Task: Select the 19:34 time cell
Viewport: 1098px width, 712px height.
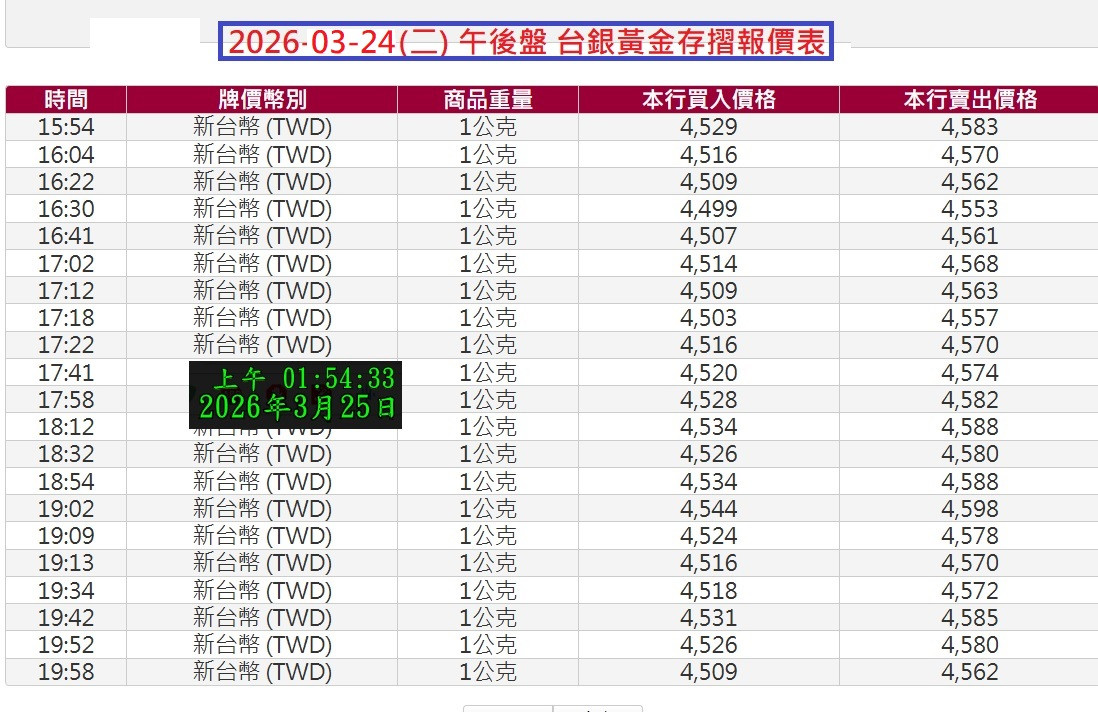Action: point(66,591)
